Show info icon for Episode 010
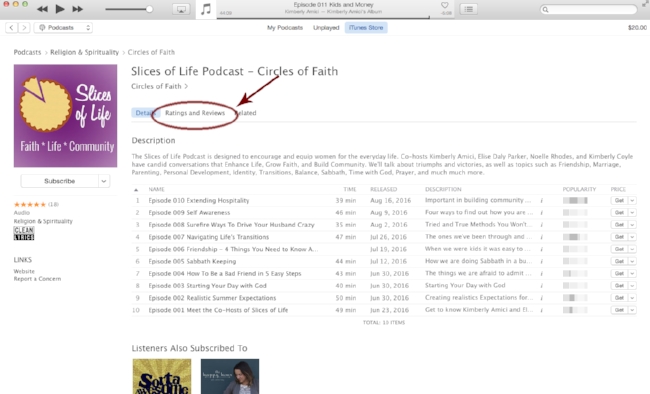The width and height of the screenshot is (650, 394). click(x=541, y=200)
